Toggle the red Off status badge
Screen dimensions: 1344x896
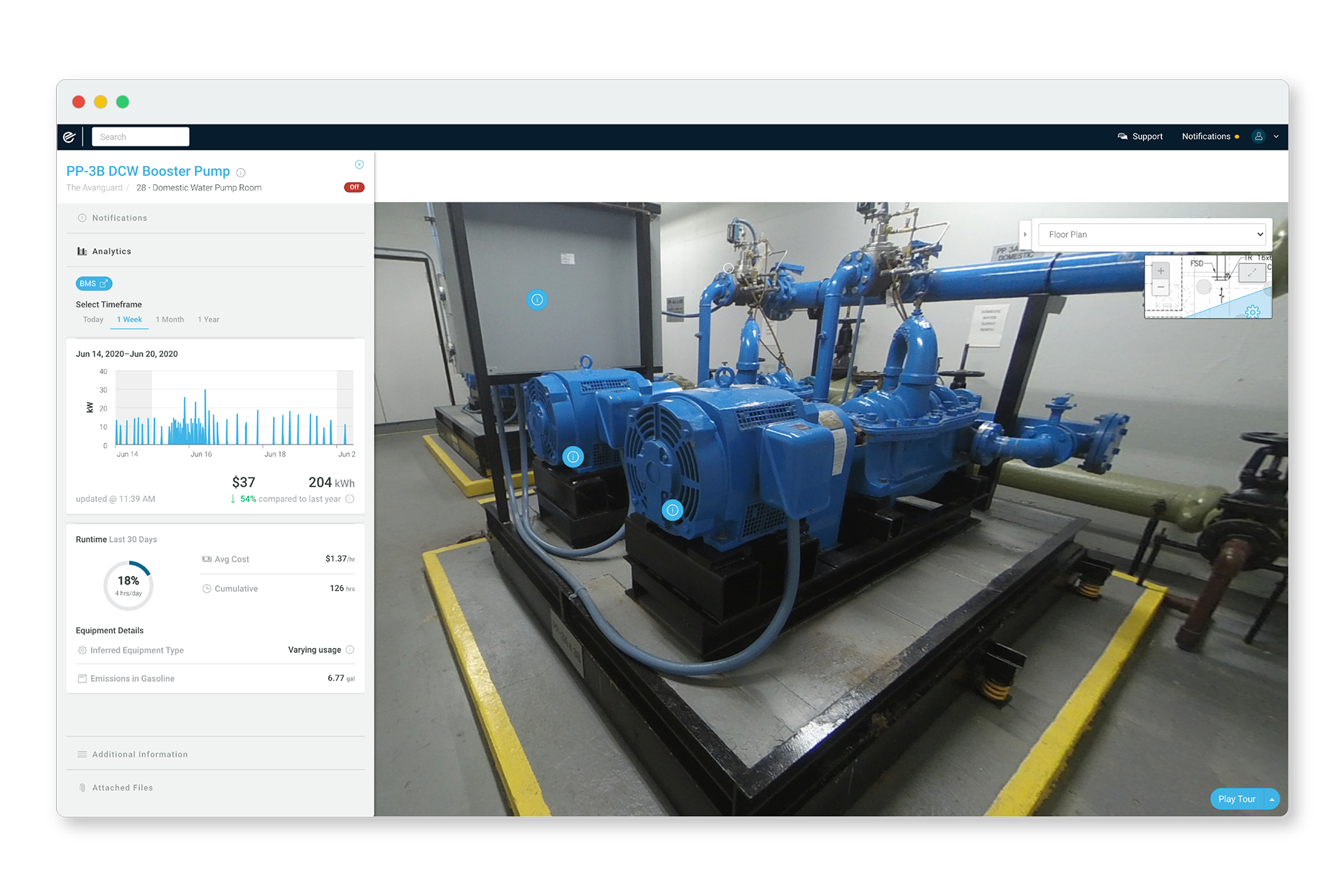click(x=354, y=188)
